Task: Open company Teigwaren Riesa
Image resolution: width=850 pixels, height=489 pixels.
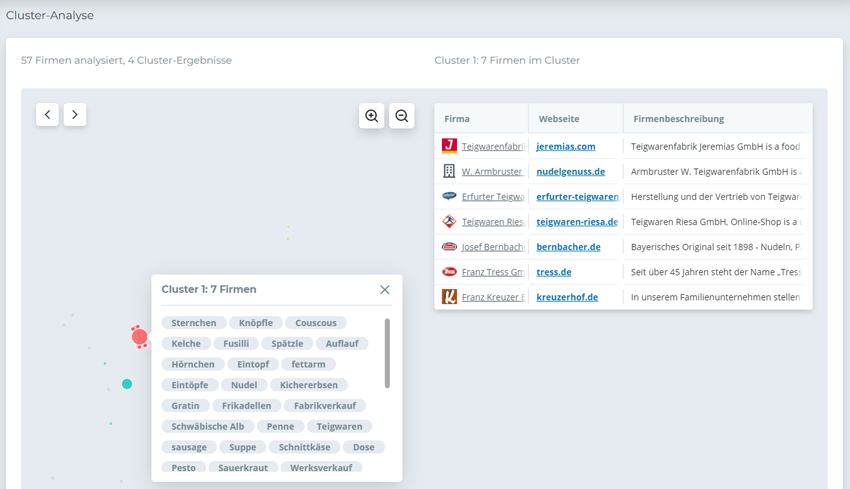Action: click(x=493, y=221)
